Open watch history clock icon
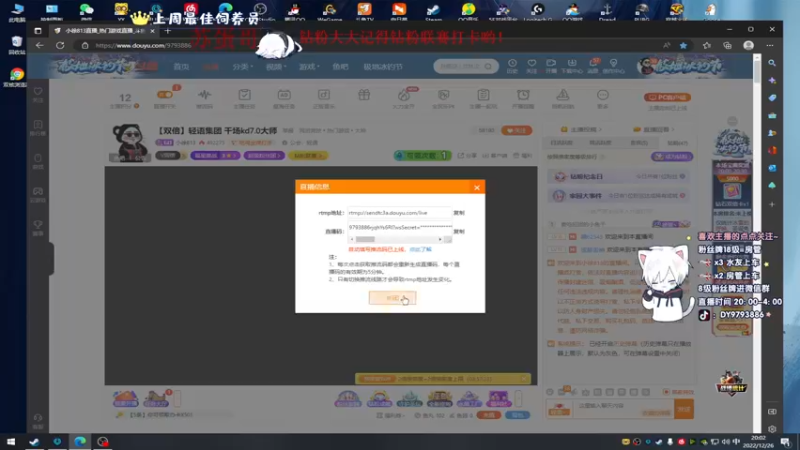 point(512,66)
